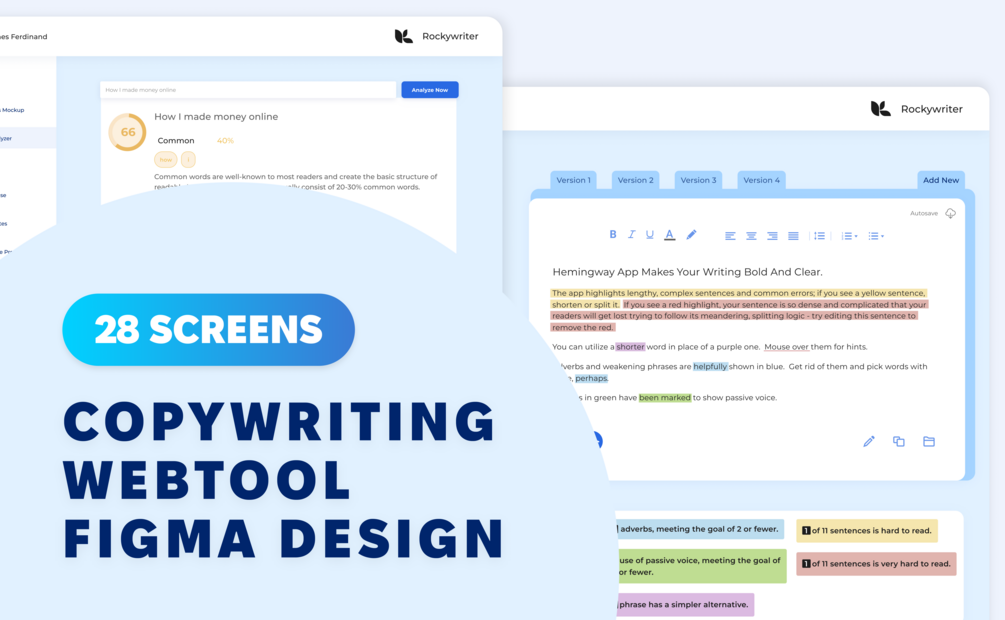Screen dimensions: 1005x620
Task: Click the 'Ferdinand' user name in header
Action: click(x=28, y=37)
